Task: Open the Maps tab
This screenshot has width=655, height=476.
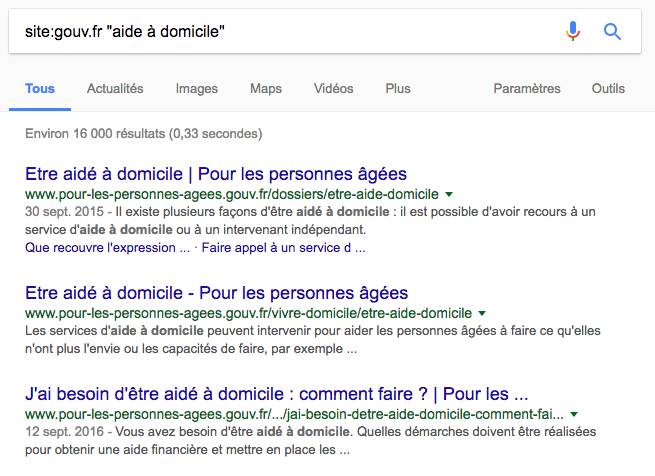Action: coord(266,89)
